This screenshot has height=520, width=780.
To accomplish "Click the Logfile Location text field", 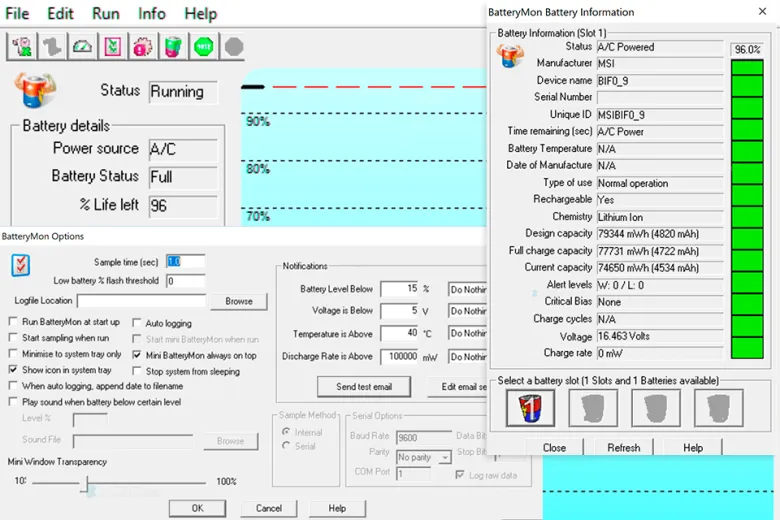I will (x=141, y=301).
